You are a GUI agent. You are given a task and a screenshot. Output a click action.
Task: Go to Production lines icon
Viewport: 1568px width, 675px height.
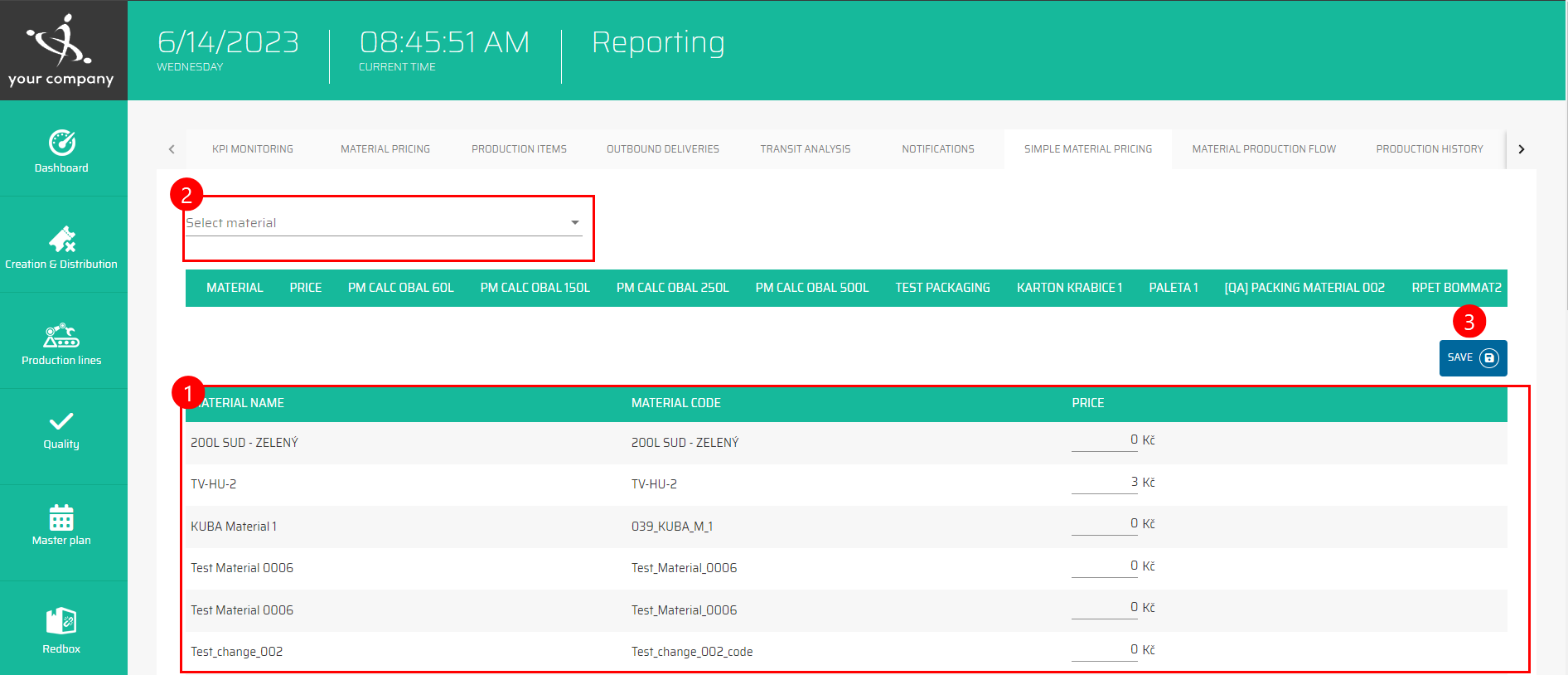click(62, 336)
